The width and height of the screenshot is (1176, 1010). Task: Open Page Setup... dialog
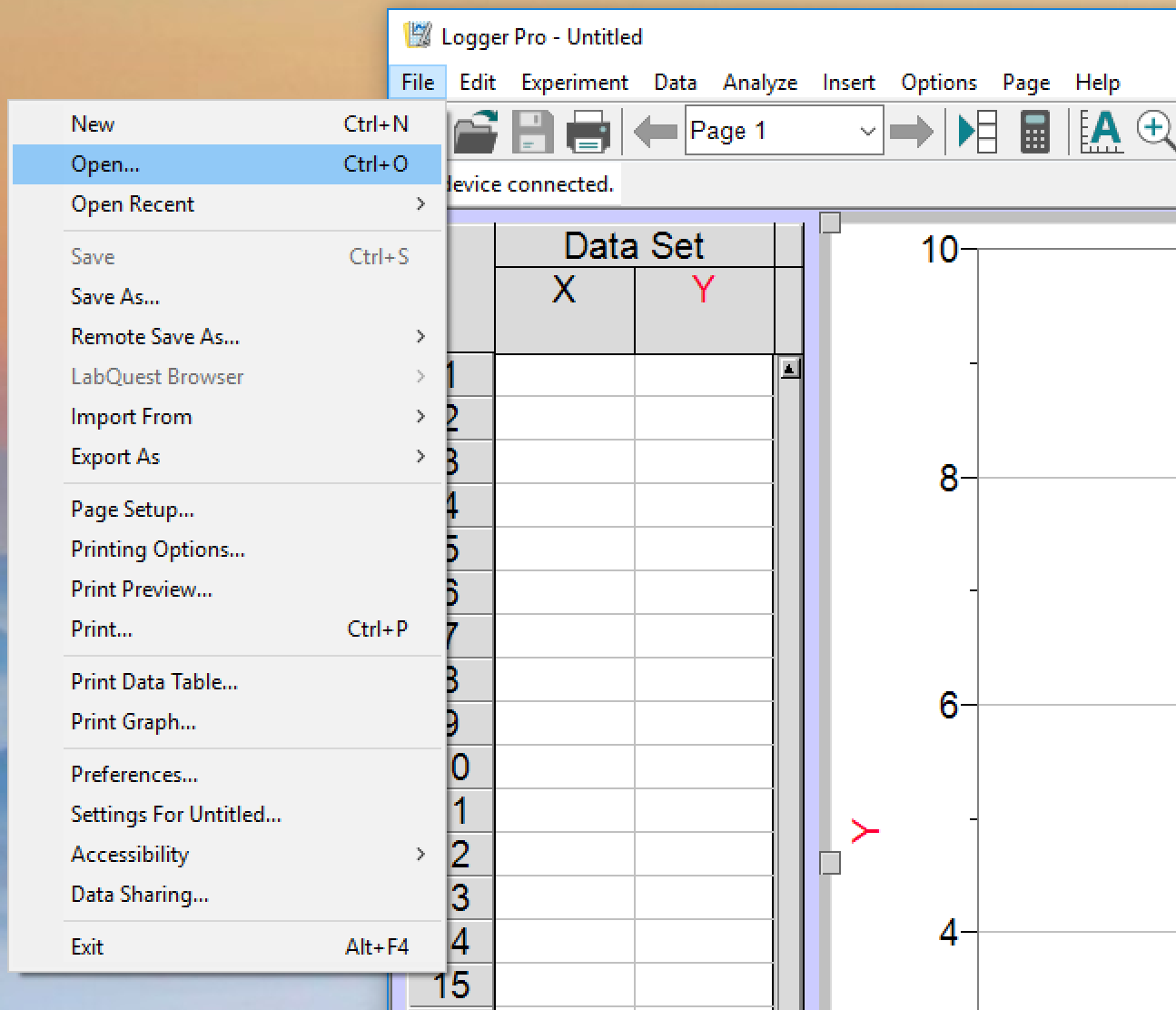[x=227, y=510]
